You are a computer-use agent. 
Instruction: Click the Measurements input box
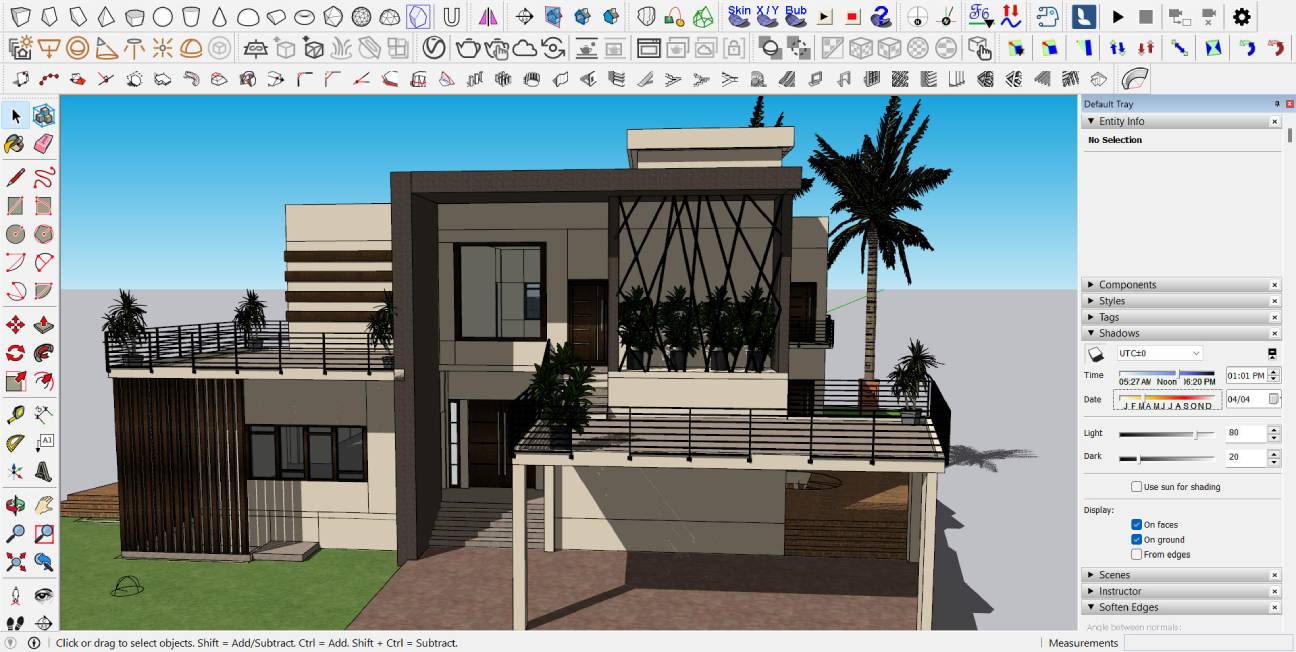tap(1206, 643)
